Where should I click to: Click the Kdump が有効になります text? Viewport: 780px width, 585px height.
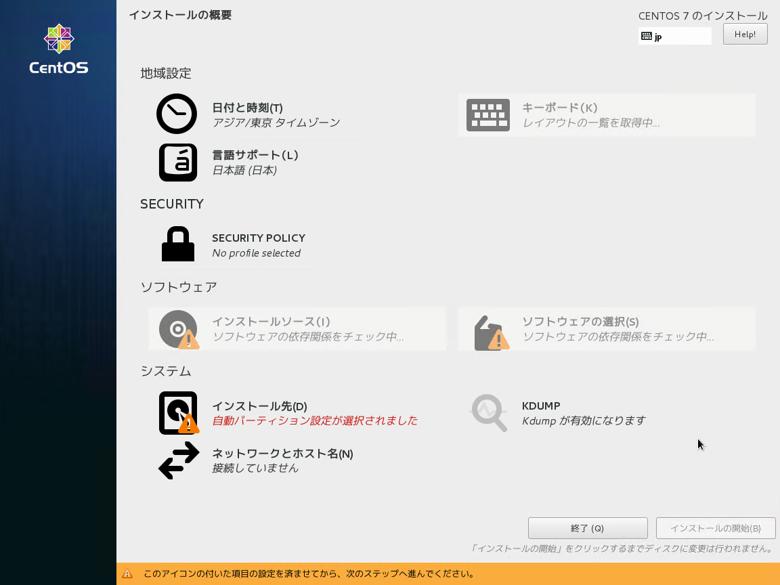584,420
